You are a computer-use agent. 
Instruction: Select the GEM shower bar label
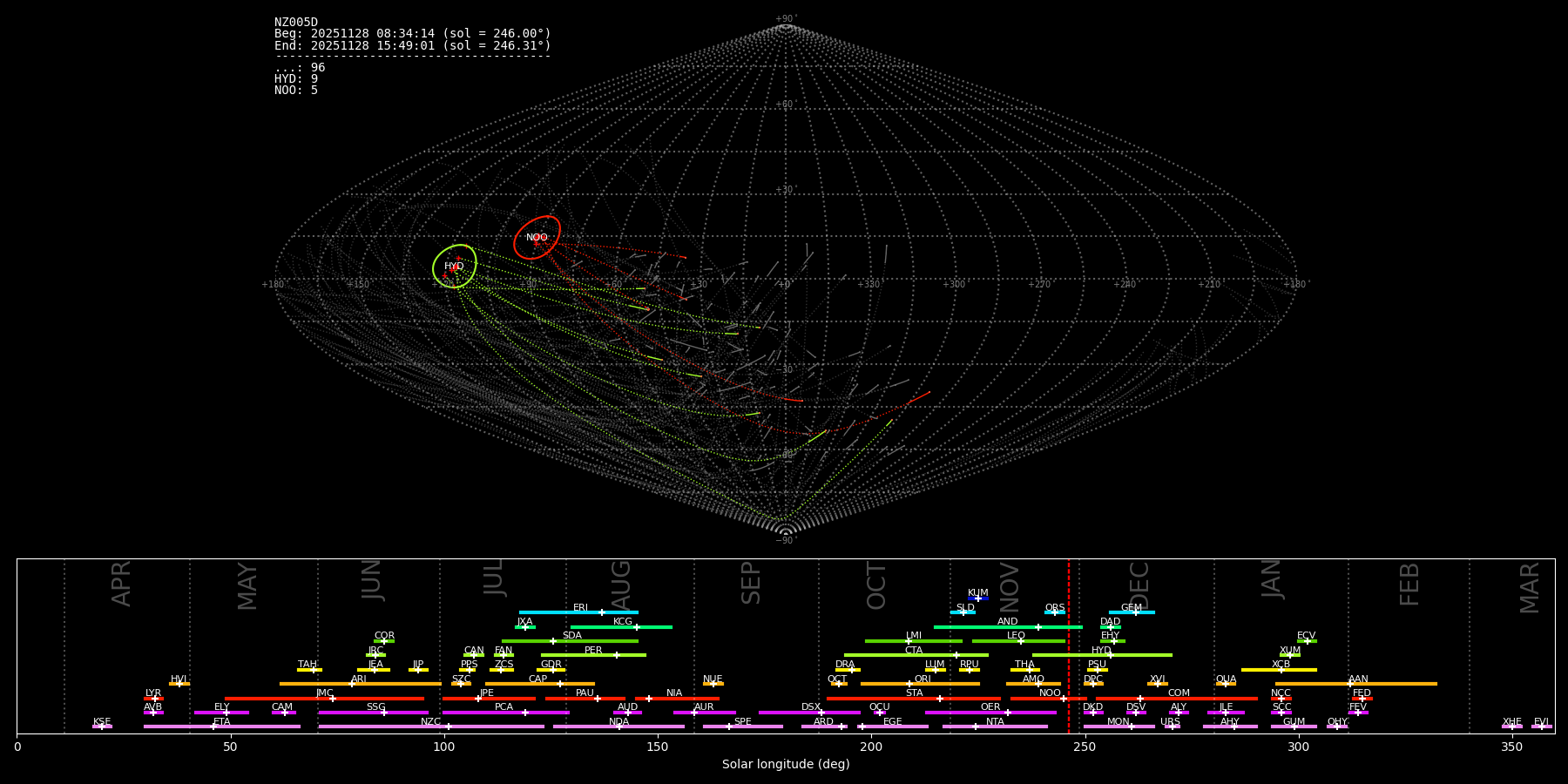(1132, 608)
